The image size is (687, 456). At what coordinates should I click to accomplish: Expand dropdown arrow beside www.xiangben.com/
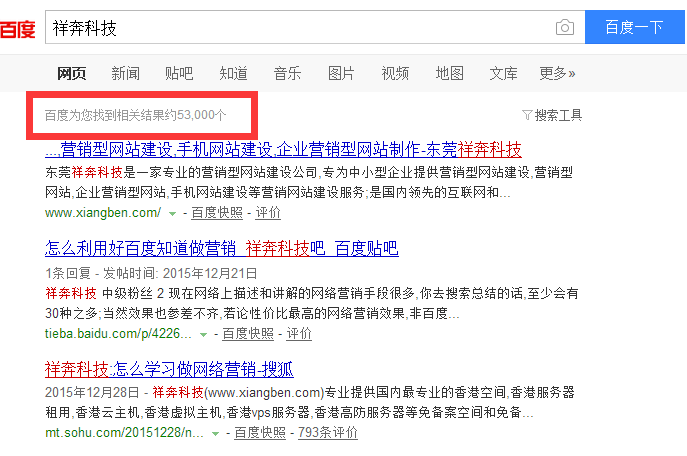pyautogui.click(x=173, y=214)
